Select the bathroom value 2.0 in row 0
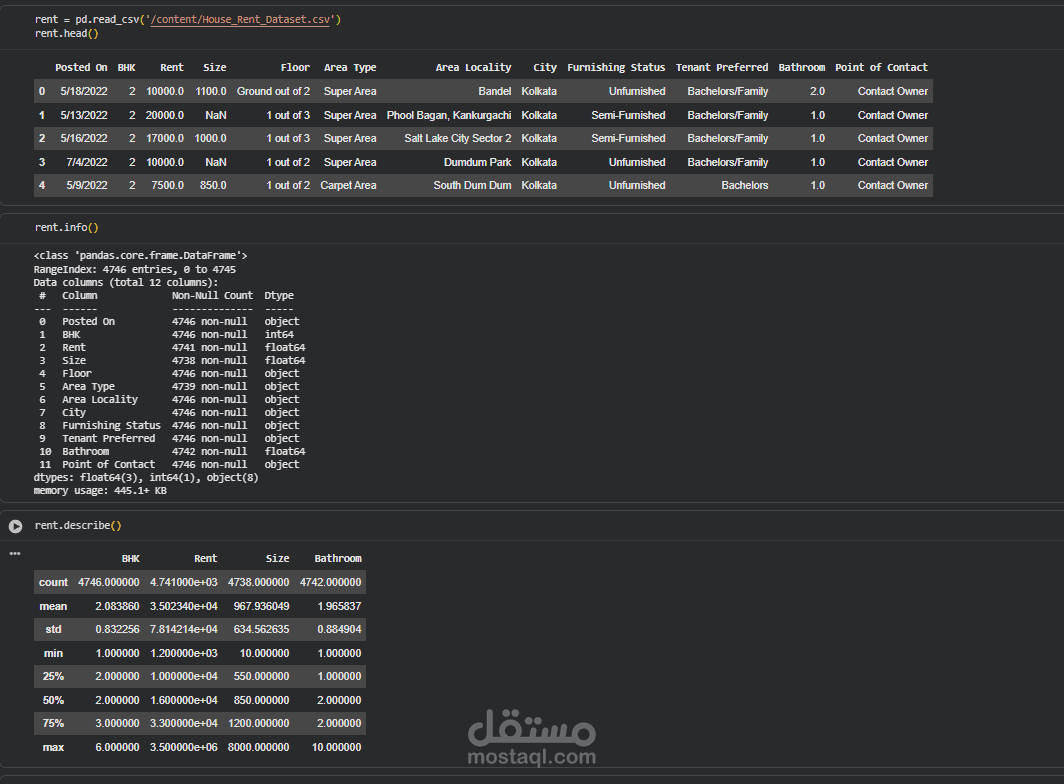Image resolution: width=1064 pixels, height=784 pixels. pos(818,91)
